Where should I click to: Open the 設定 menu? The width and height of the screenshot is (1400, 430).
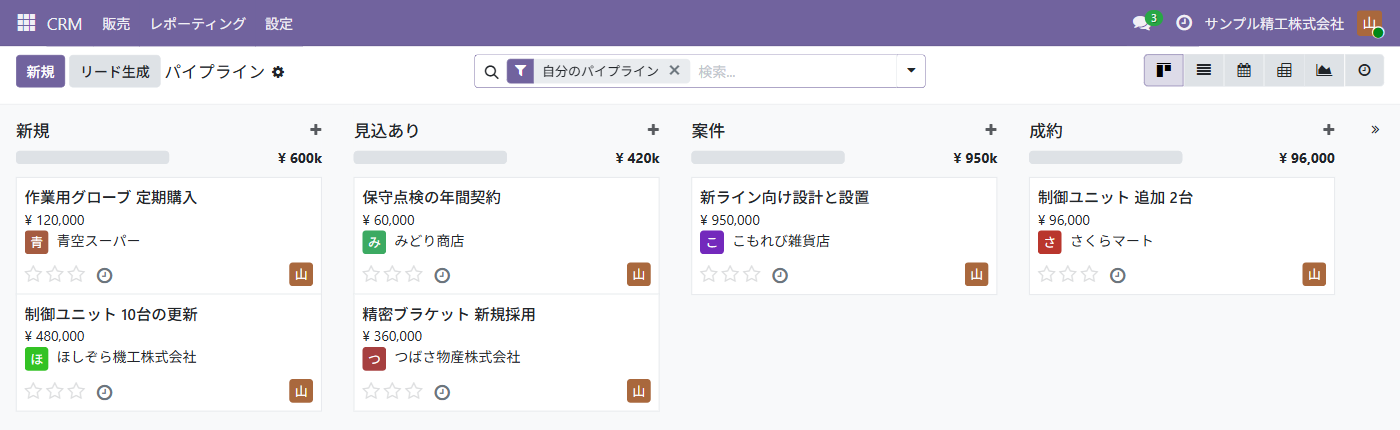click(x=280, y=23)
